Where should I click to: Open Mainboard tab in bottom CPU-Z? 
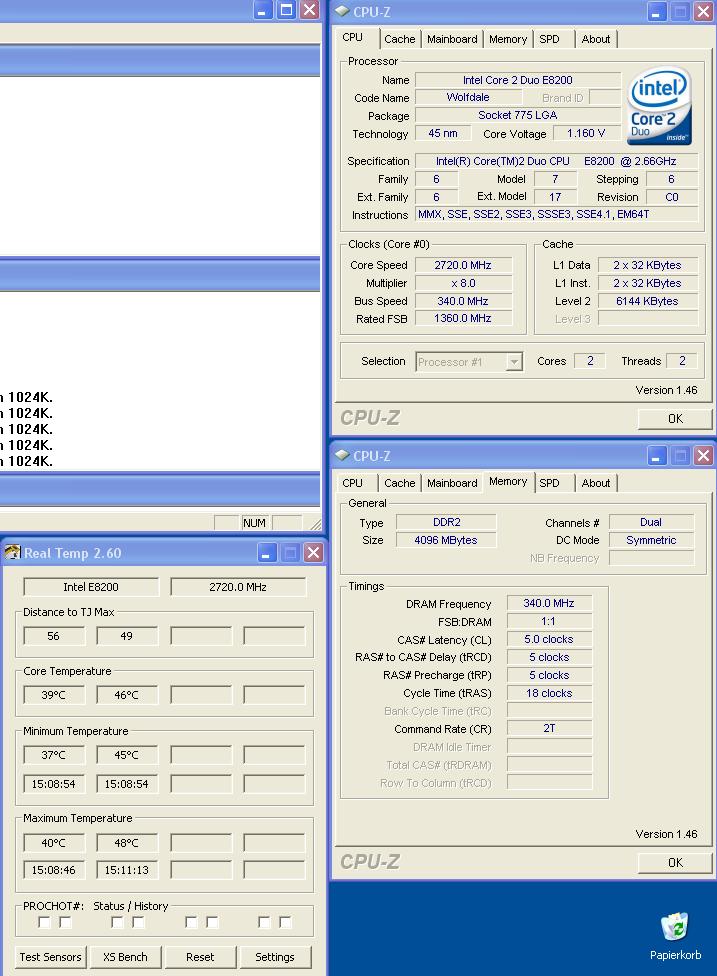pyautogui.click(x=452, y=483)
